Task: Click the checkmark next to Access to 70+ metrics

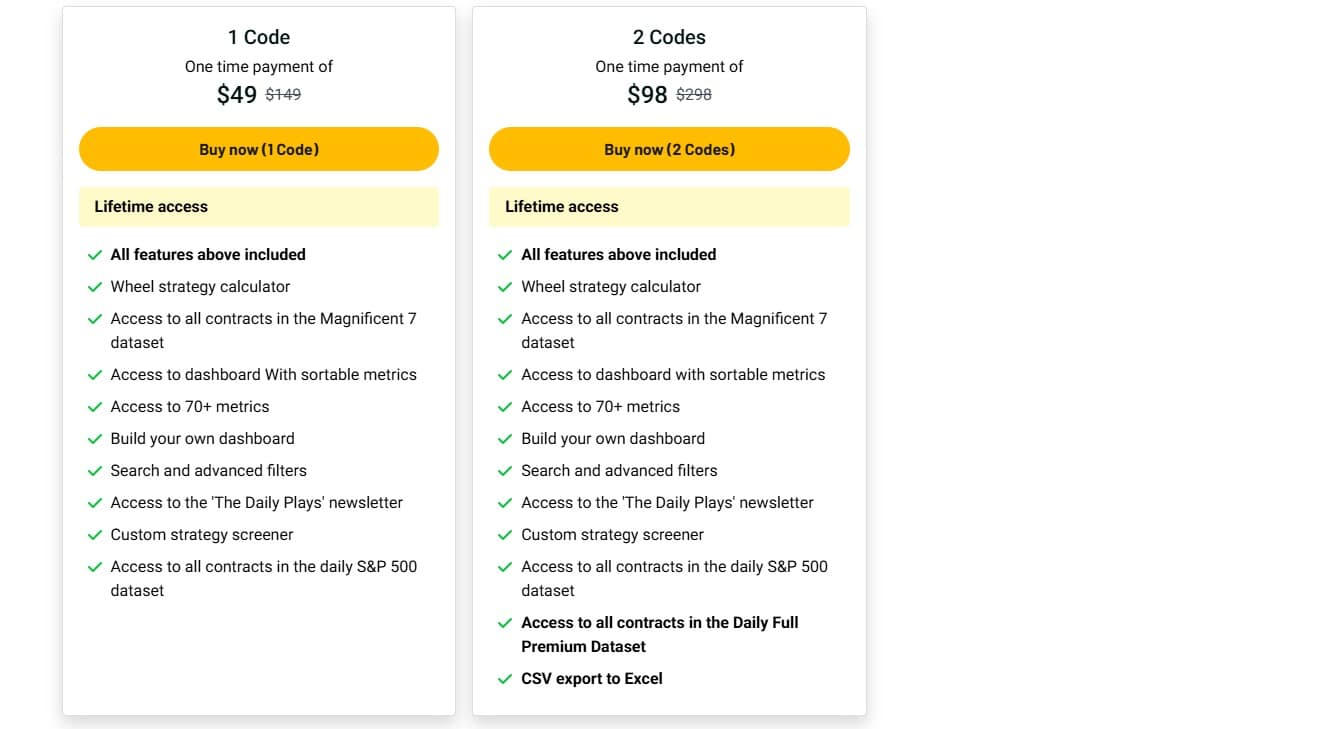Action: (95, 407)
